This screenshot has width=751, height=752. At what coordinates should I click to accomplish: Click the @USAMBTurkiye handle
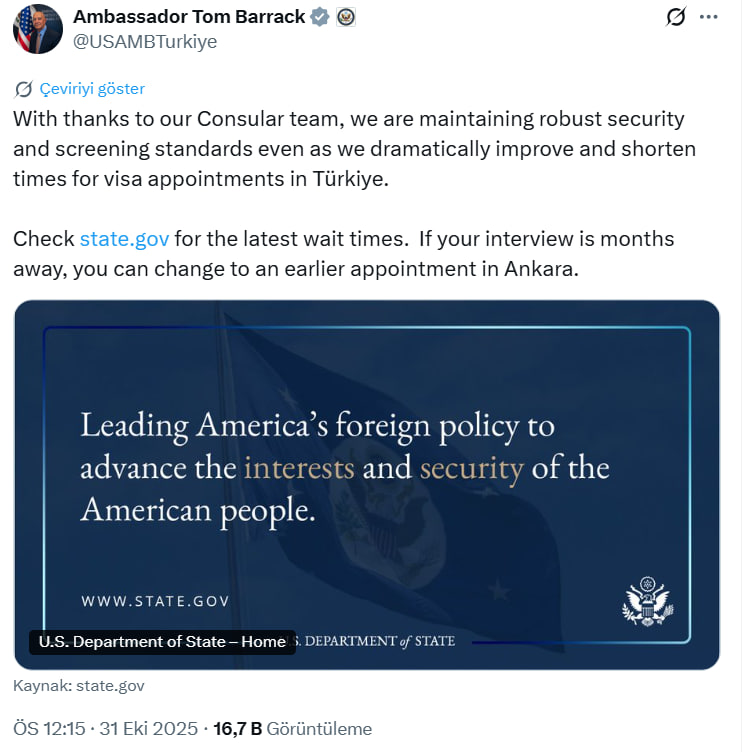pos(145,41)
